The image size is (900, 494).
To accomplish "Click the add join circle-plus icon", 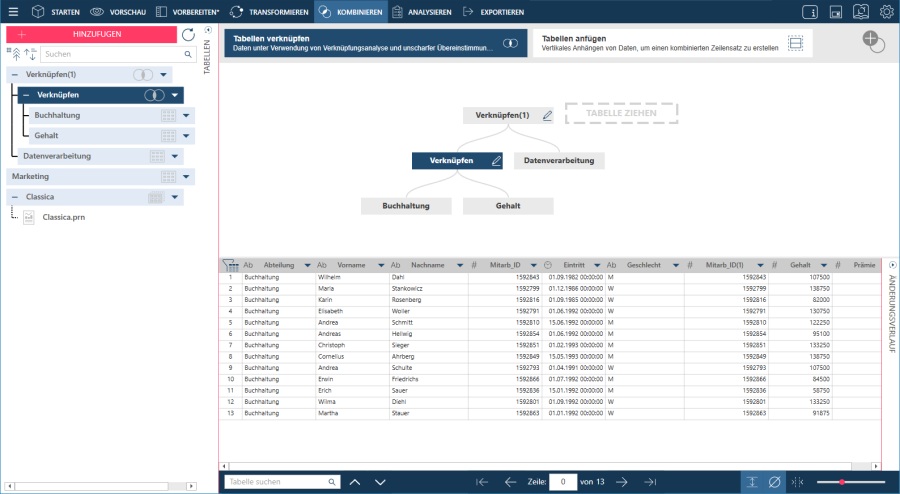I will click(872, 42).
